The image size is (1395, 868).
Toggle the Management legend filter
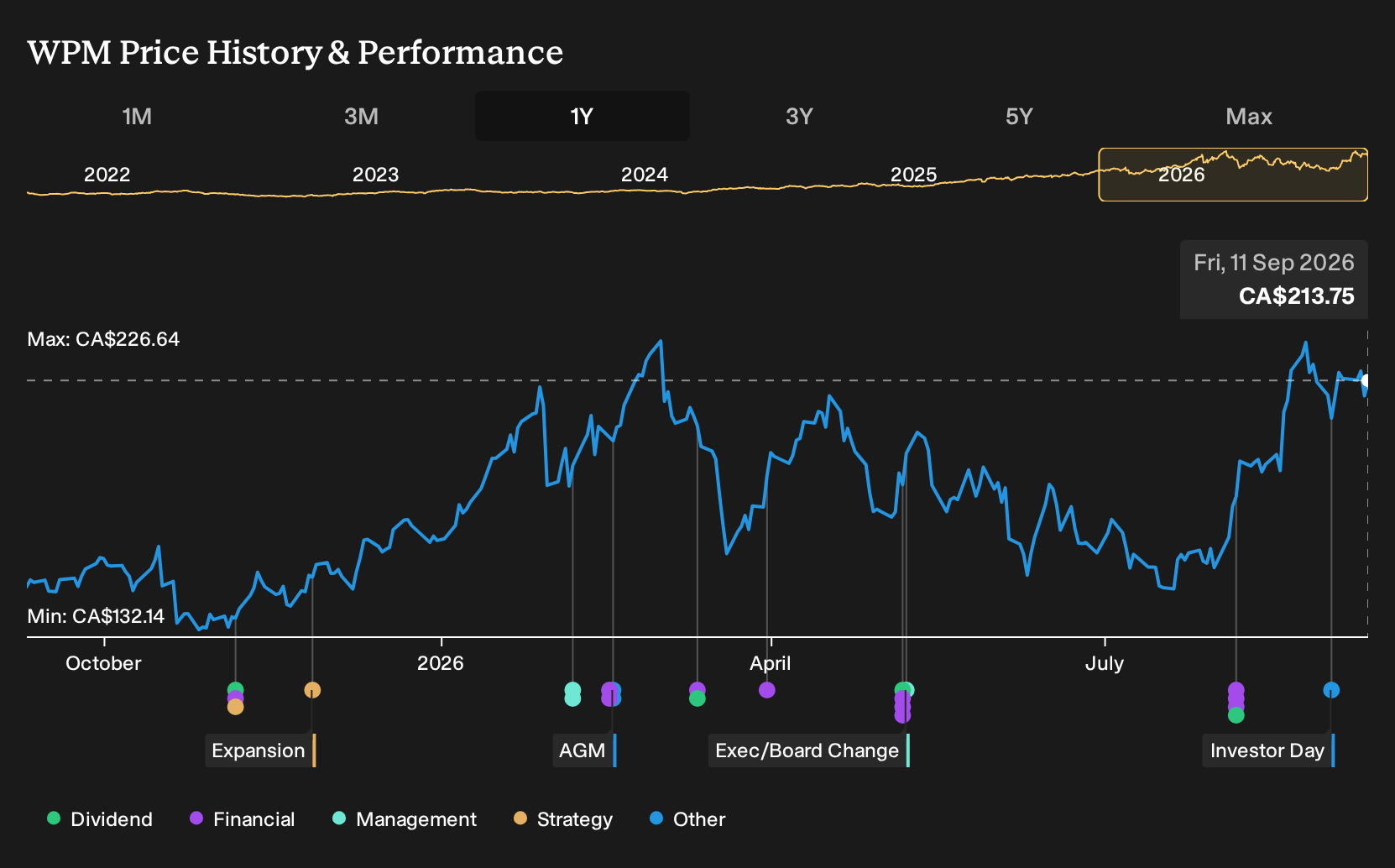(405, 818)
